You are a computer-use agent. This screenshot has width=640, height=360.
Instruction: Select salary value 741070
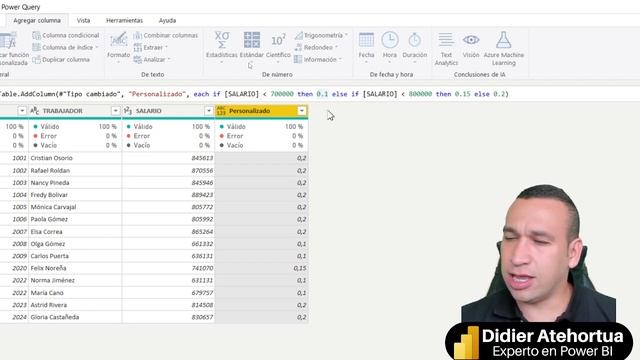pos(168,269)
